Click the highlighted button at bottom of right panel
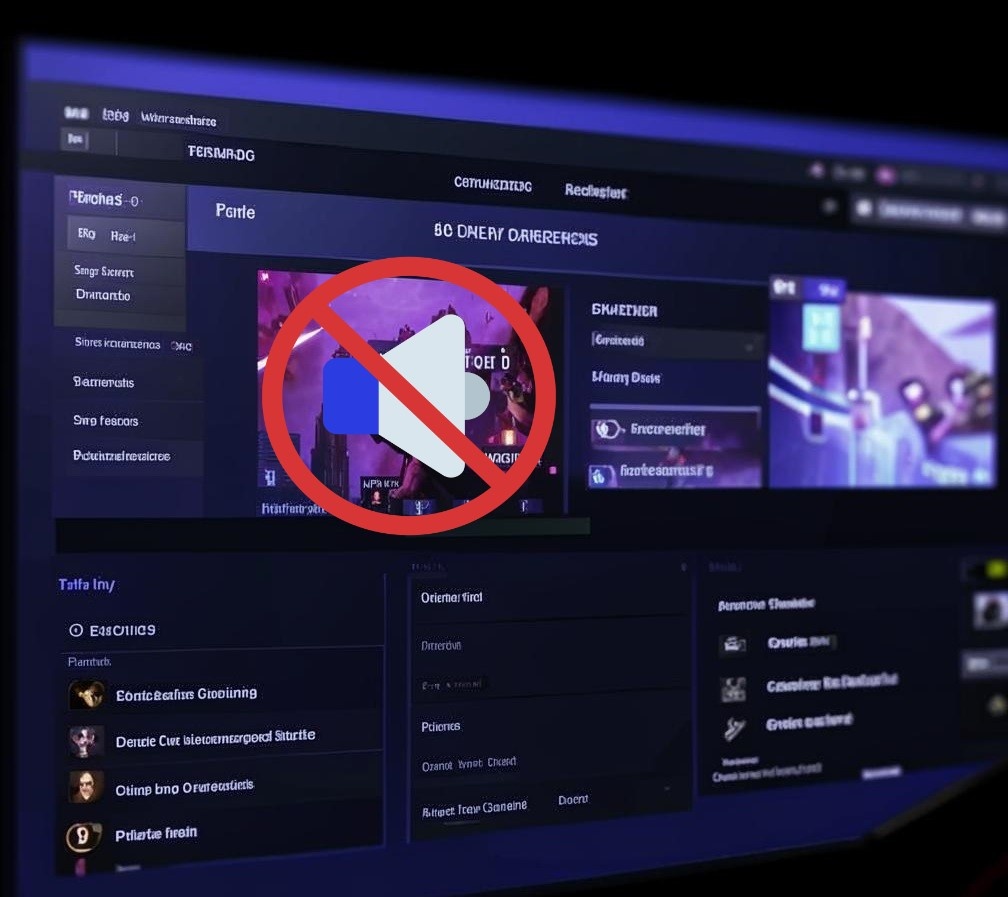The height and width of the screenshot is (897, 1008). [x=881, y=772]
